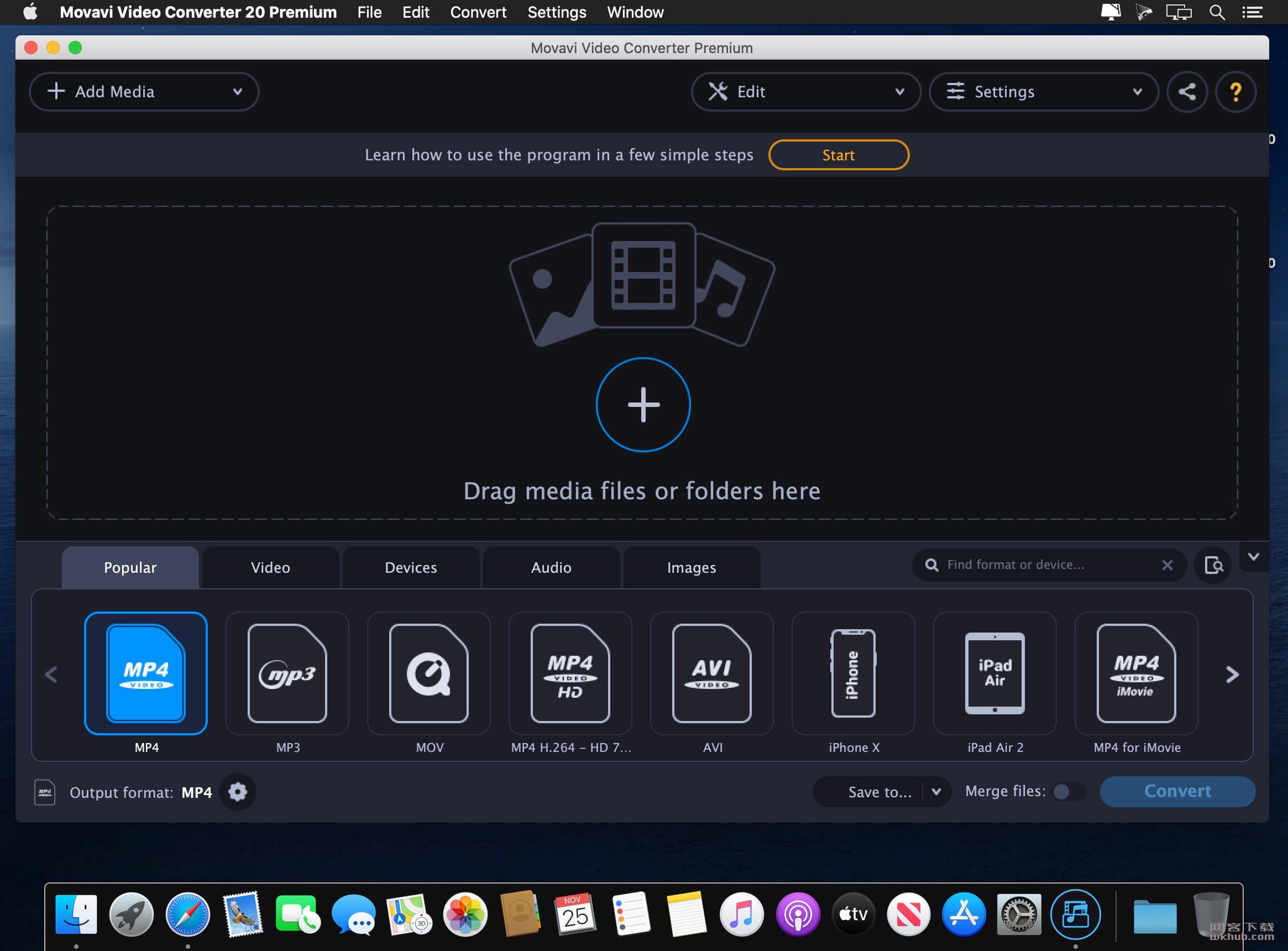Show previous format presets with left arrow
The image size is (1288, 951).
point(51,674)
